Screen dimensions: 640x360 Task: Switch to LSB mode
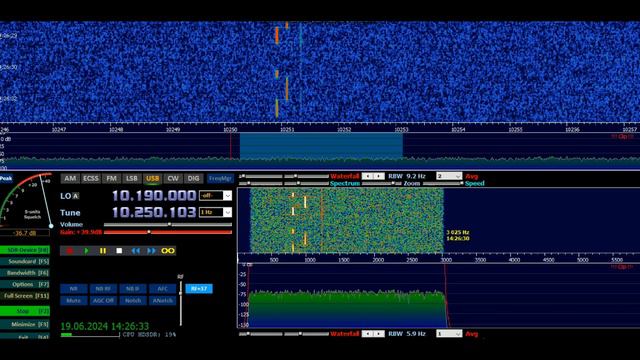coord(131,178)
